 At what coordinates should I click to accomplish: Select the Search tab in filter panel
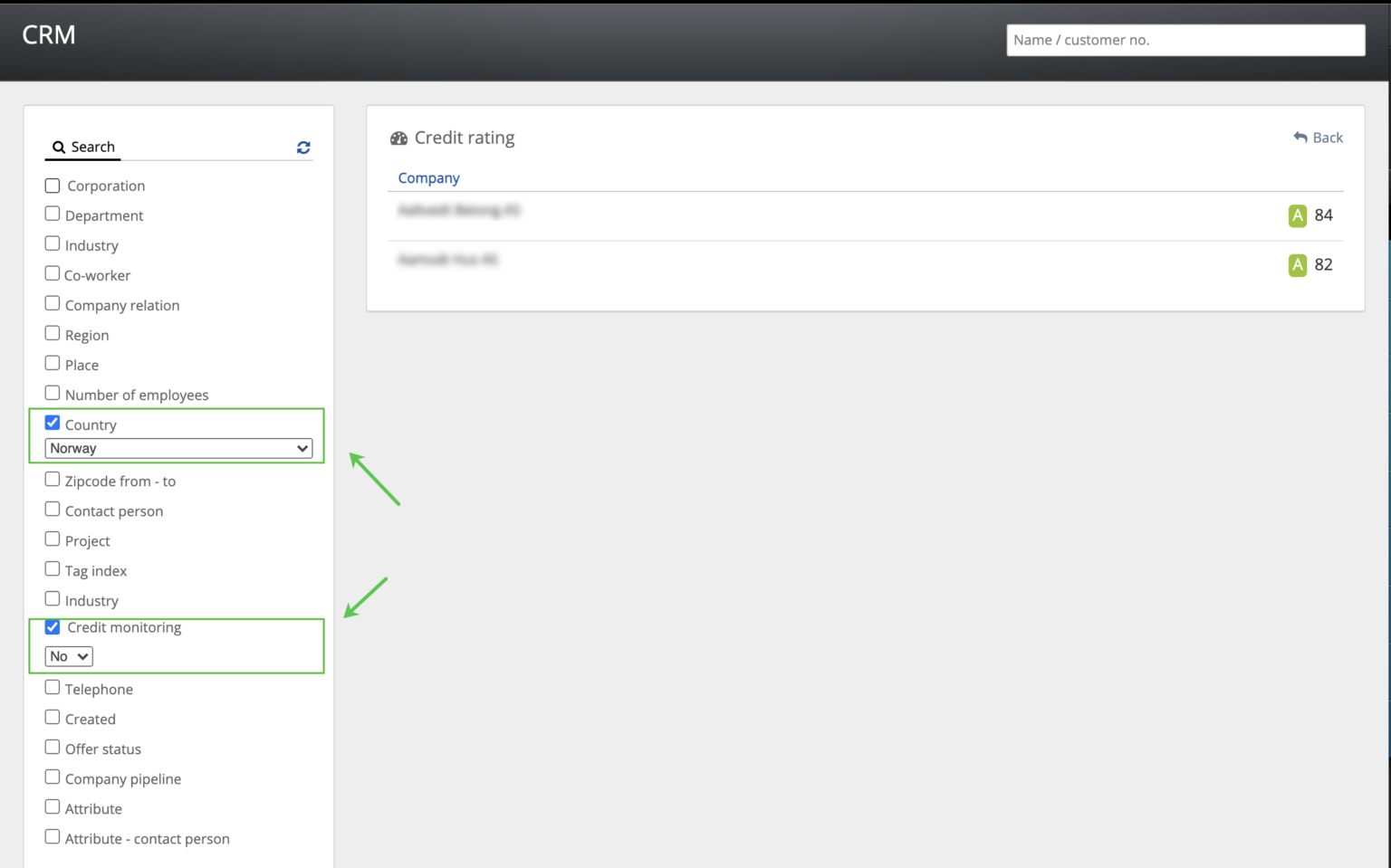pos(83,148)
